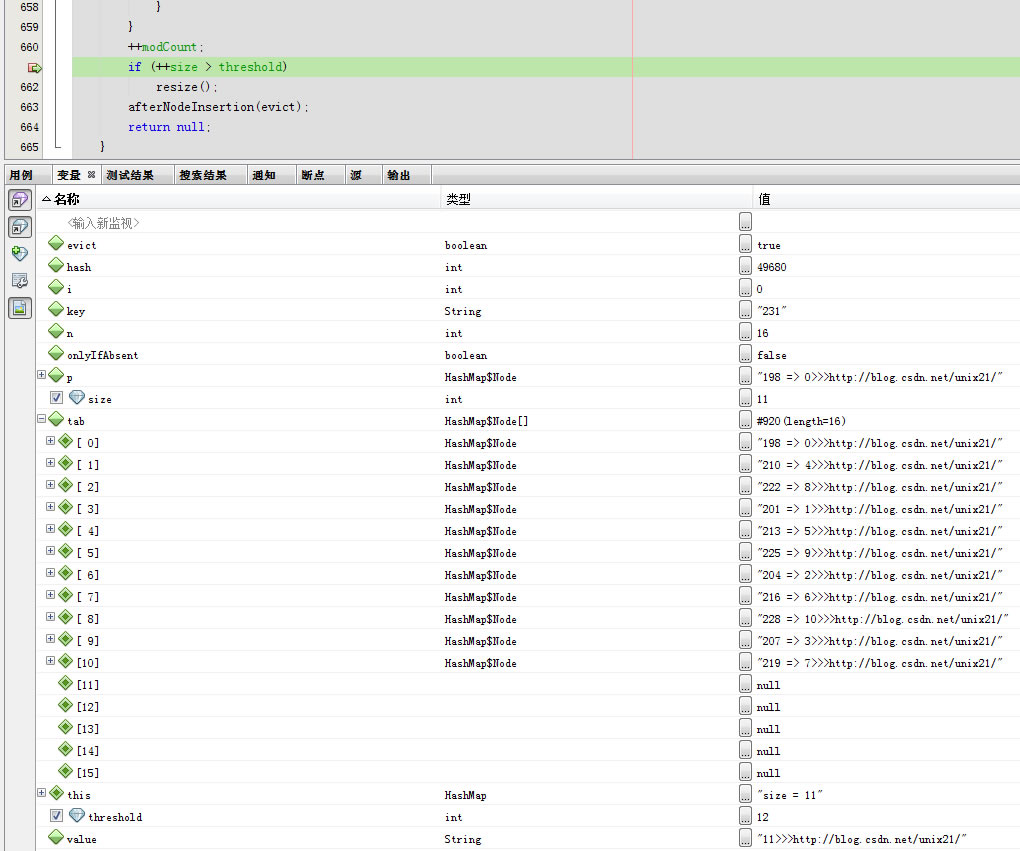Image resolution: width=1020 pixels, height=851 pixels.
Task: Select the "size = 11" value cell
Action: click(x=790, y=795)
